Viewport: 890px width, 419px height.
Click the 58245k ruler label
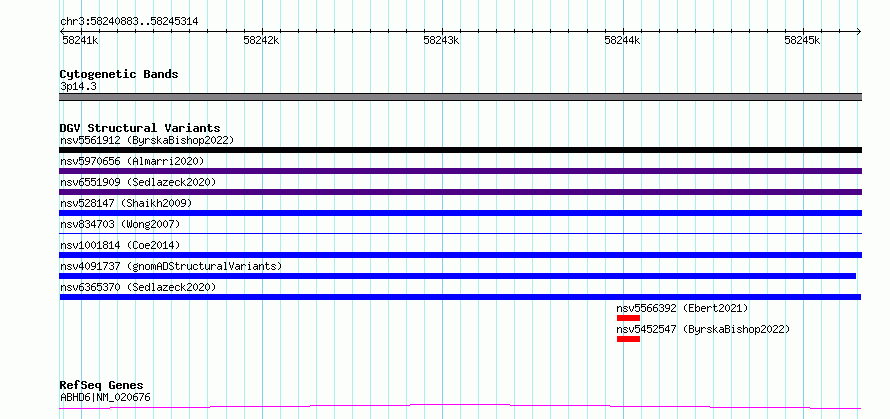point(803,40)
